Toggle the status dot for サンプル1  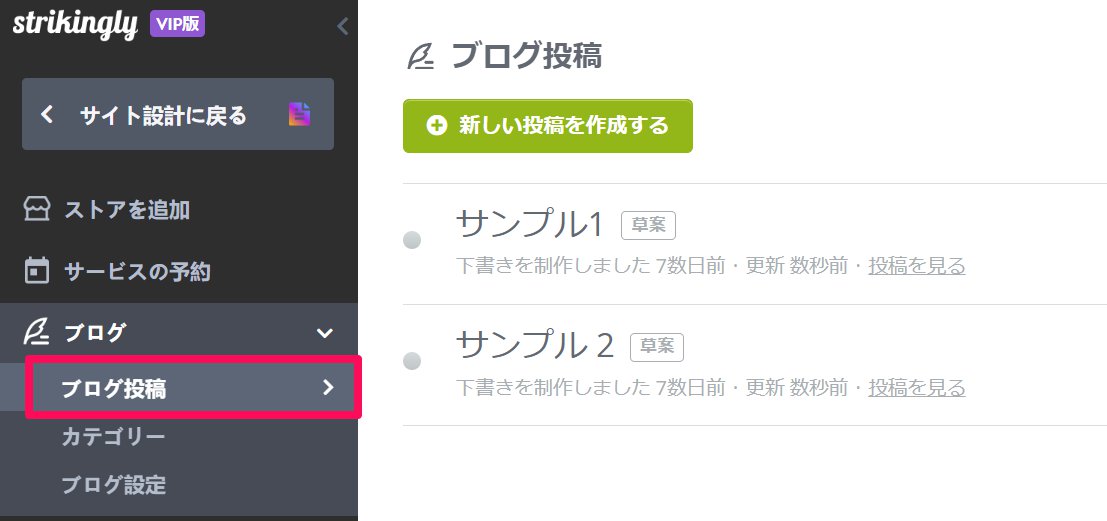[412, 240]
